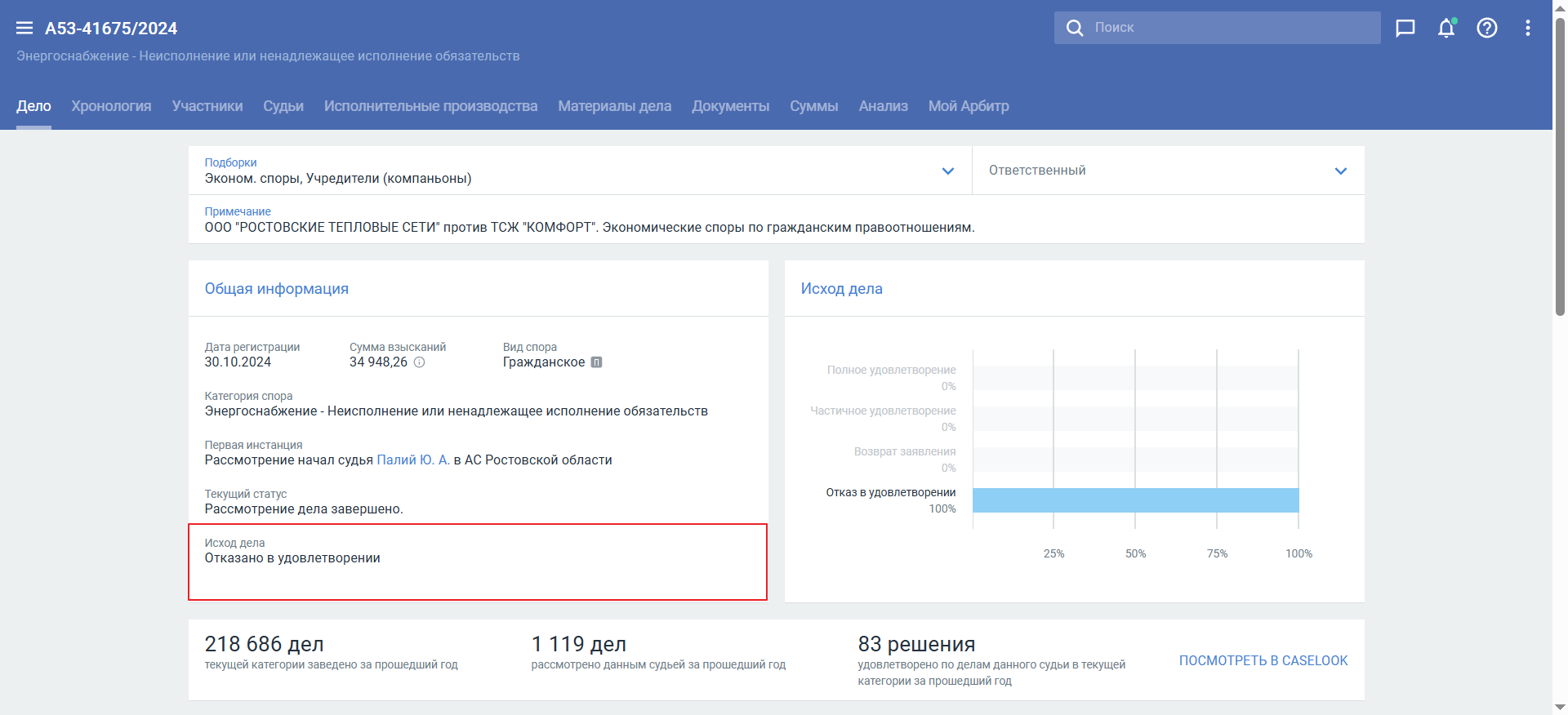
Task: Open the three-dot more options menu
Action: [x=1527, y=28]
